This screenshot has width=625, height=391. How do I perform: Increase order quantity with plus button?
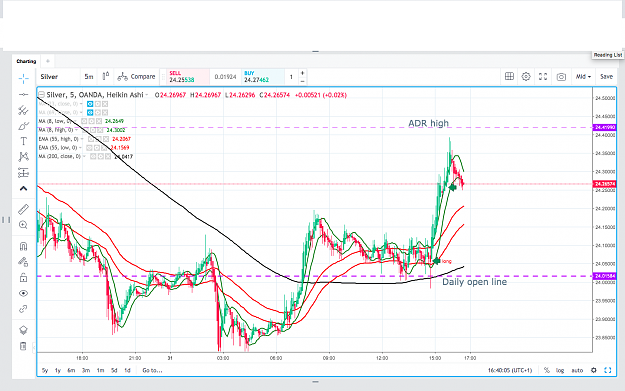(x=302, y=73)
